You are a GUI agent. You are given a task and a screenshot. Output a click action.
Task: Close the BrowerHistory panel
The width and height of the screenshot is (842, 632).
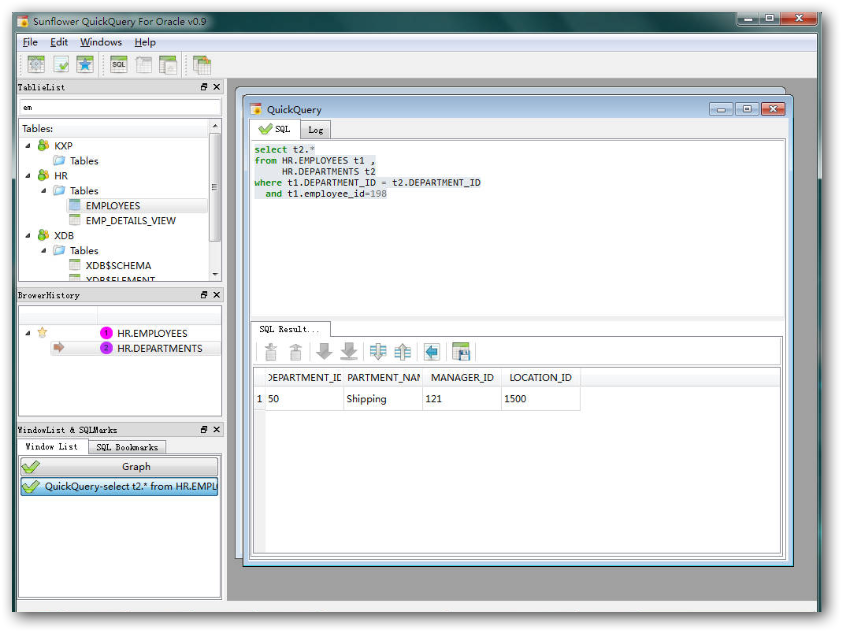pos(216,294)
